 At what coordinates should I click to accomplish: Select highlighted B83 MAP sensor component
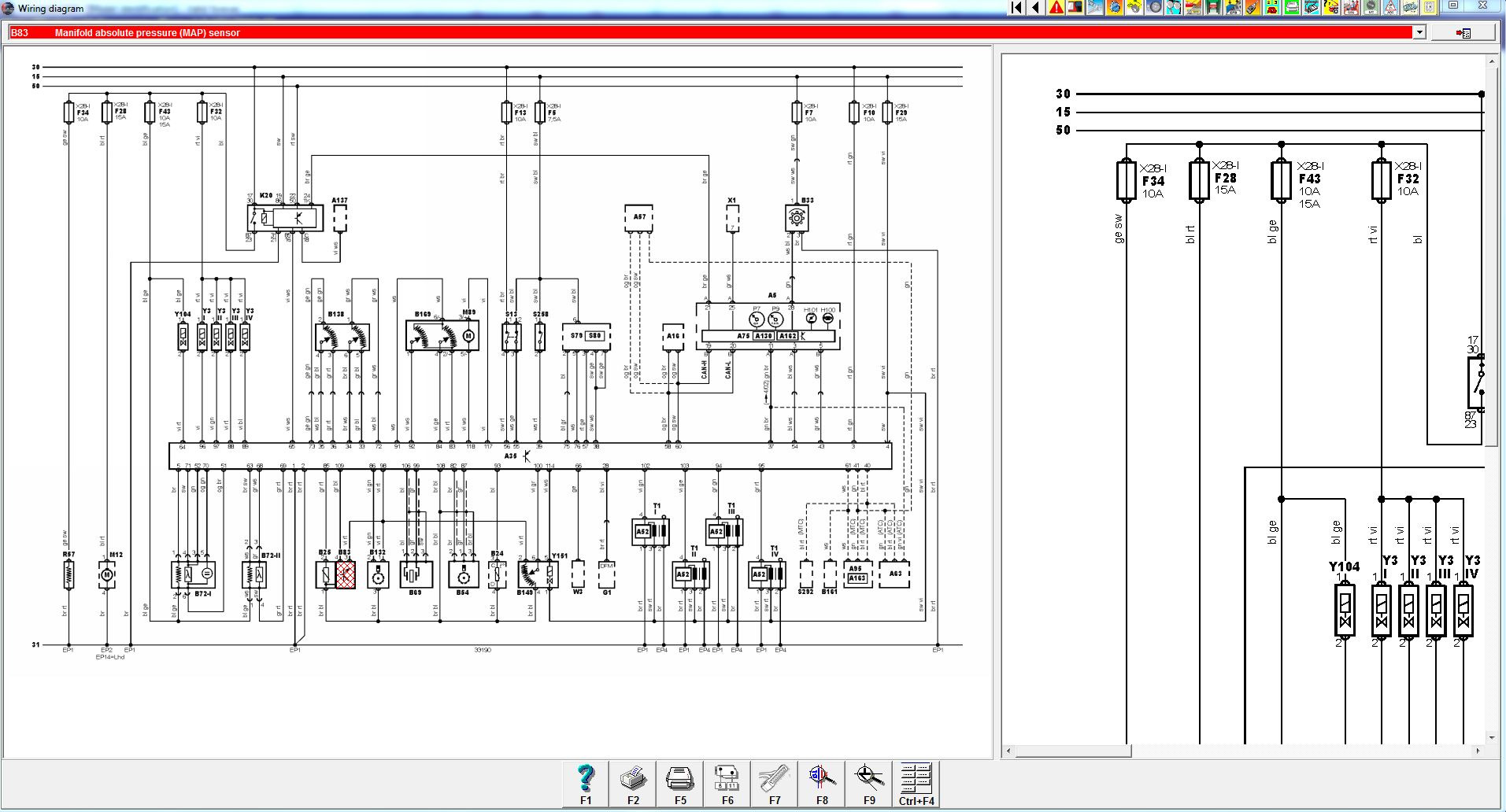[345, 574]
